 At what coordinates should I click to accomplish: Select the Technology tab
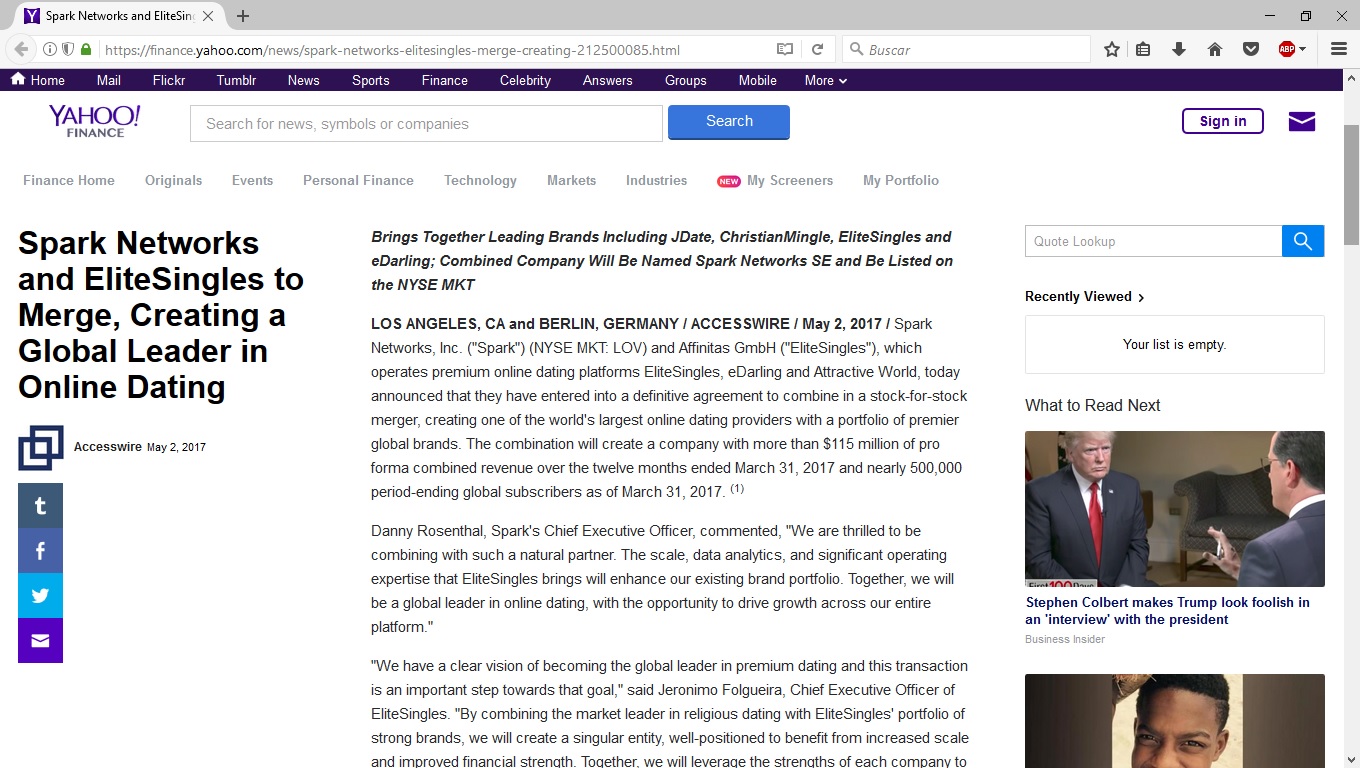tap(481, 181)
